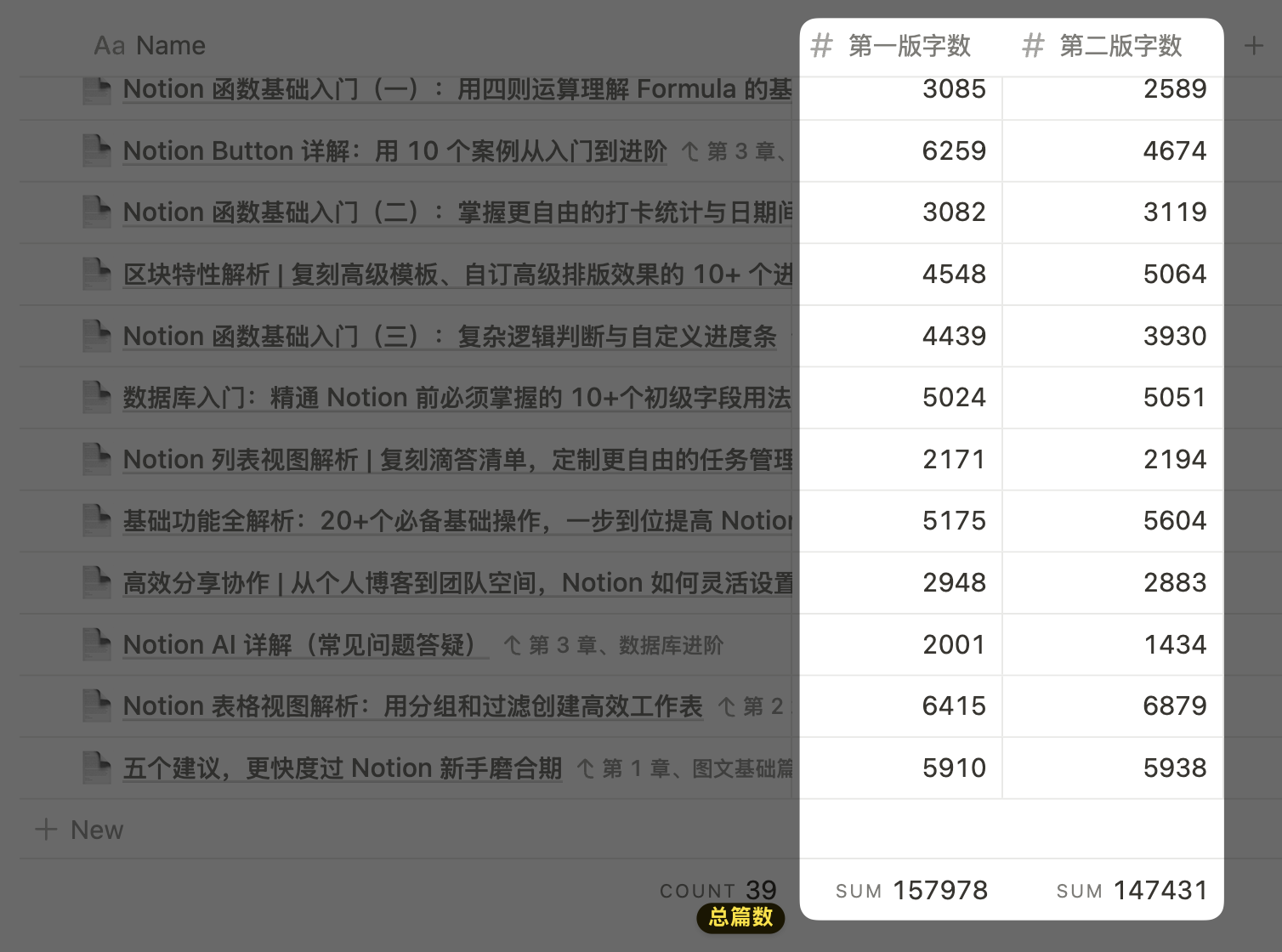This screenshot has width=1282, height=952.
Task: Select the cell with value 5051
Action: click(x=1113, y=398)
